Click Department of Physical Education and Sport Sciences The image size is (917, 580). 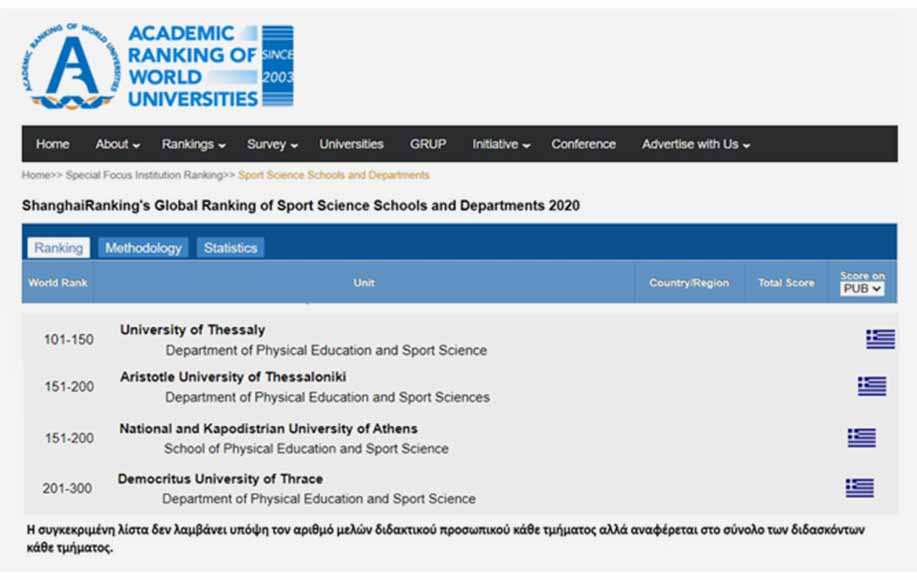tap(327, 397)
